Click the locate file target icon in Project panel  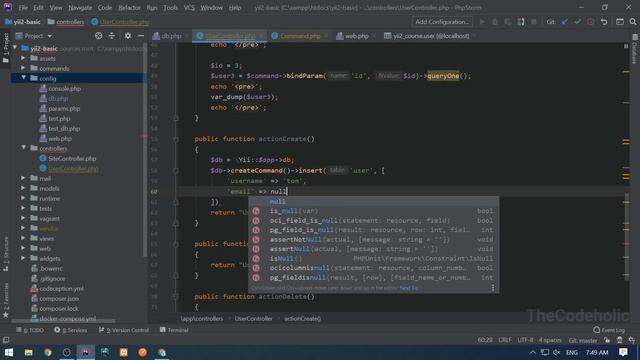coord(98,36)
